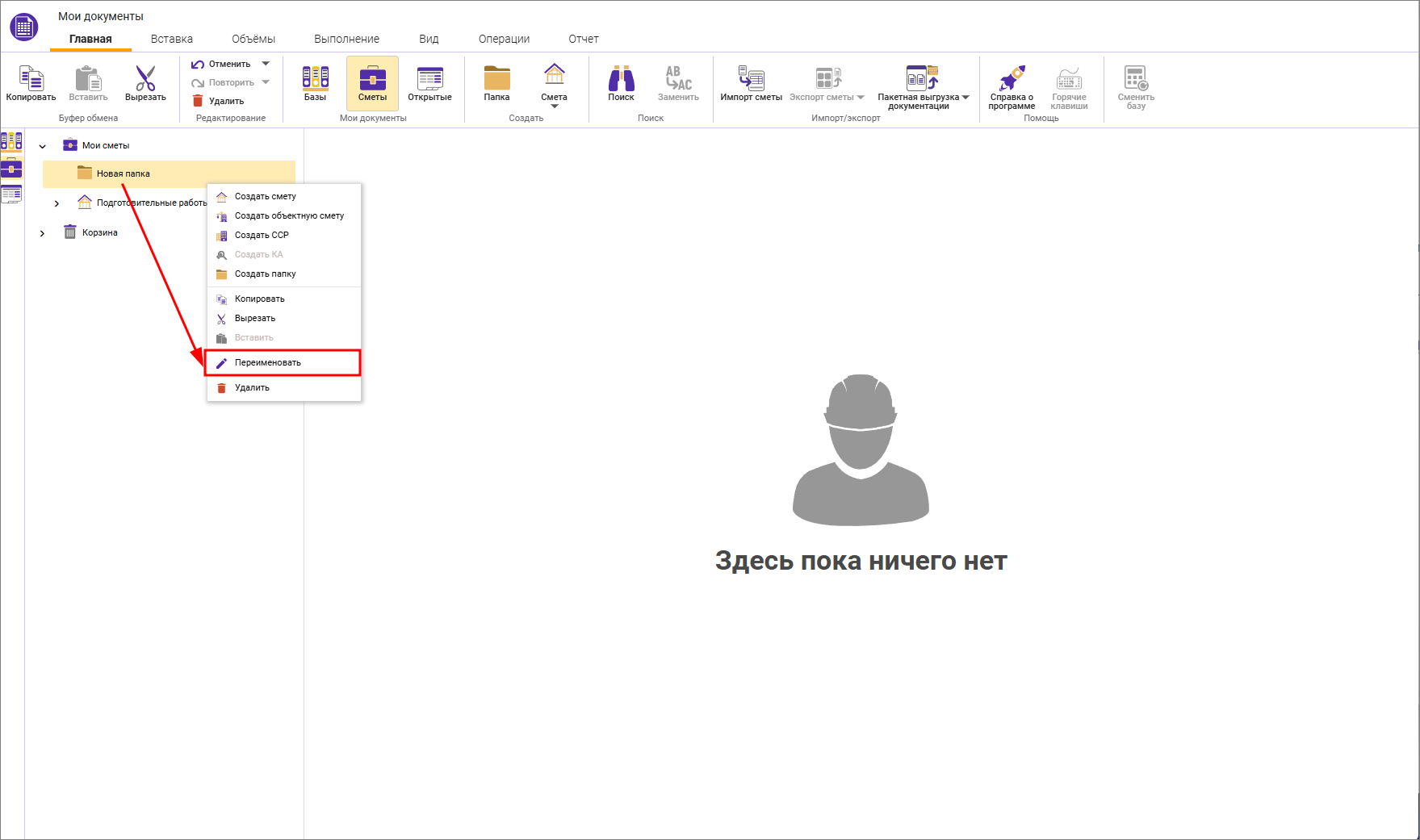Click the Отменить undo button
The image size is (1420, 840).
point(224,63)
